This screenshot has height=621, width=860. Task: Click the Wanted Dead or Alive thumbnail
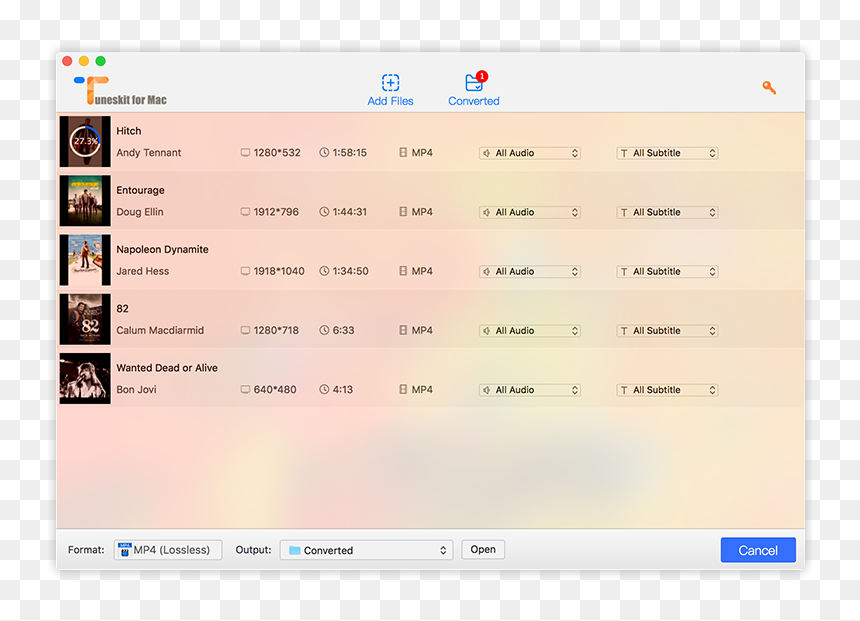point(85,379)
